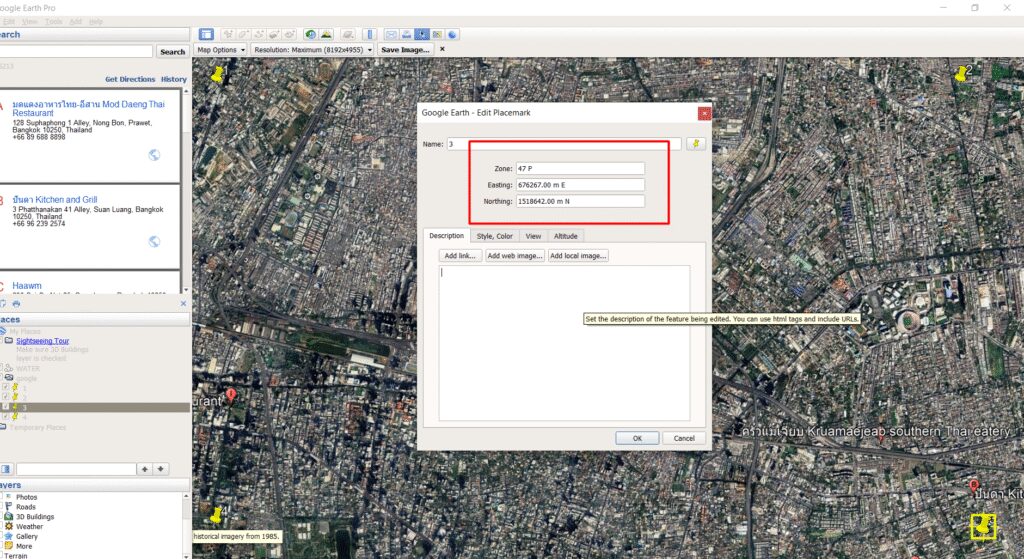Show the ruler measuring tool
The height and width of the screenshot is (559, 1024).
[x=370, y=34]
